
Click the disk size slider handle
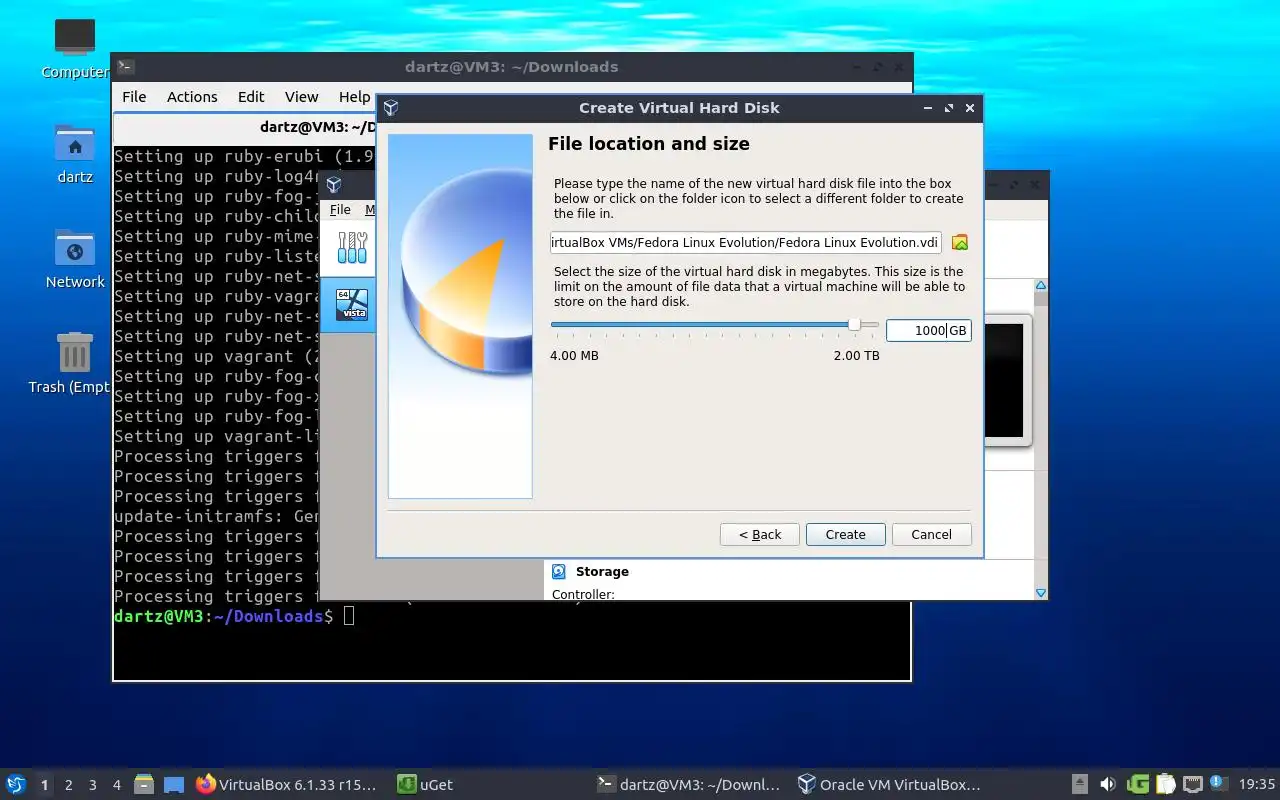(x=854, y=324)
